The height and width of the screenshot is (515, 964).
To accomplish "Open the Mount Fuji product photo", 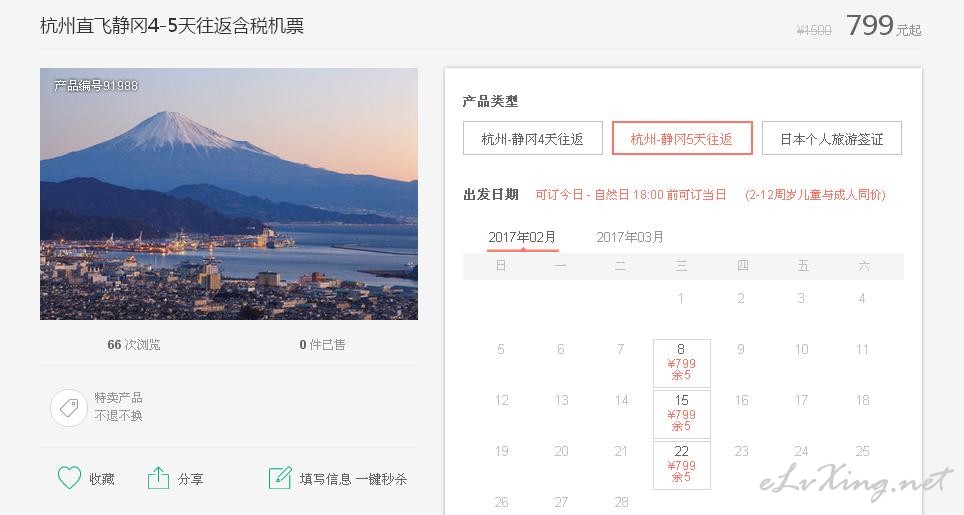I will point(229,194).
